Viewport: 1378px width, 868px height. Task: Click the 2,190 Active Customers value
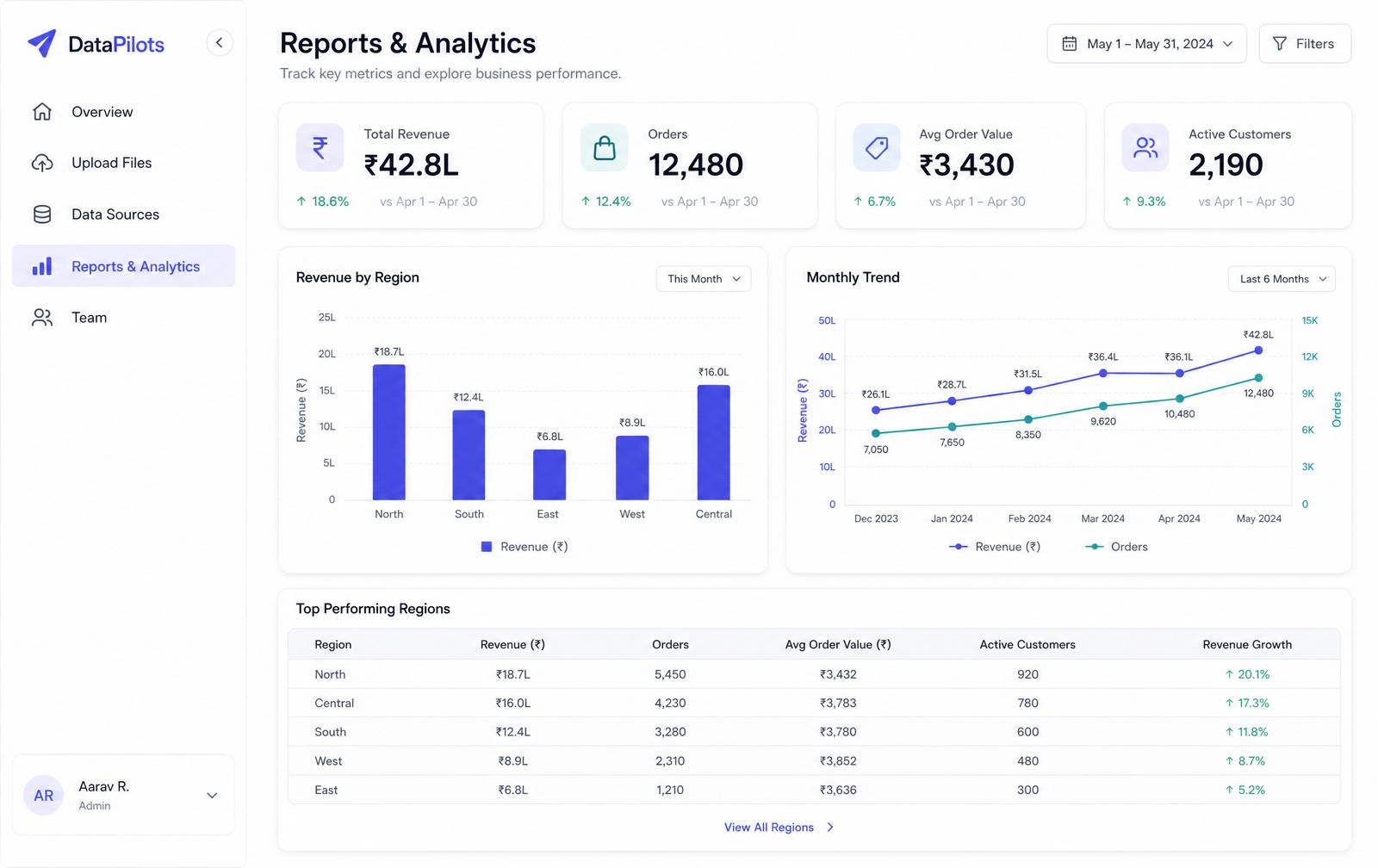click(1226, 164)
